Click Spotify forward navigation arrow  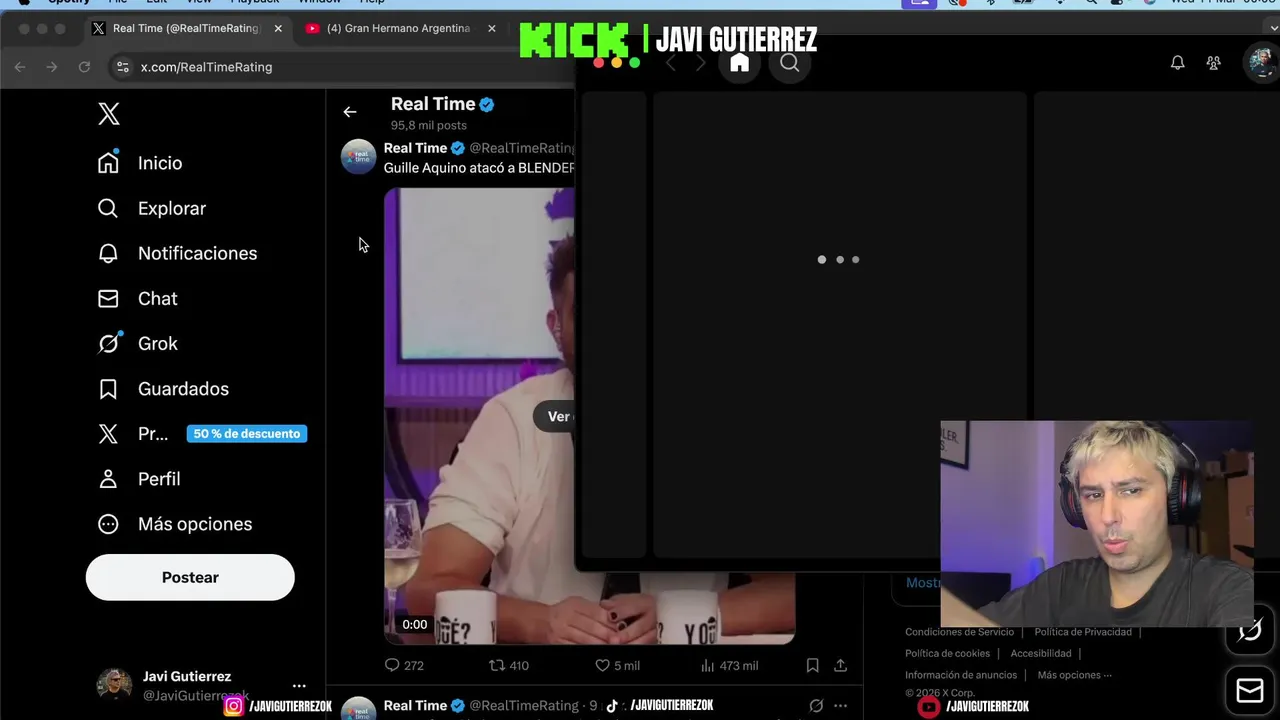(700, 63)
